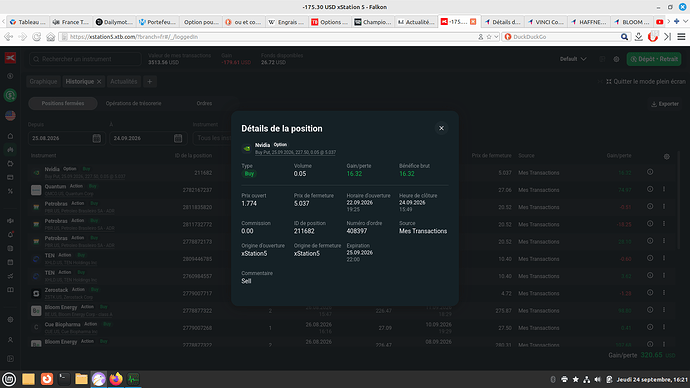This screenshot has height=388, width=690.
Task: Open the calendar picker for date 25.08.2026
Action: point(97,138)
